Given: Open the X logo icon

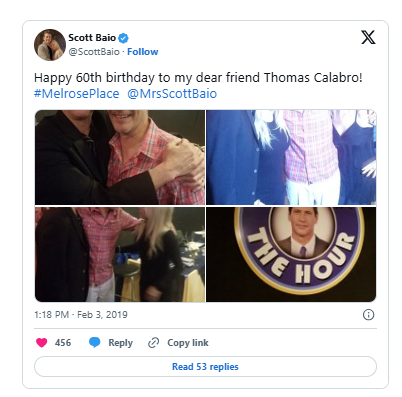Looking at the screenshot, I should click(x=368, y=37).
